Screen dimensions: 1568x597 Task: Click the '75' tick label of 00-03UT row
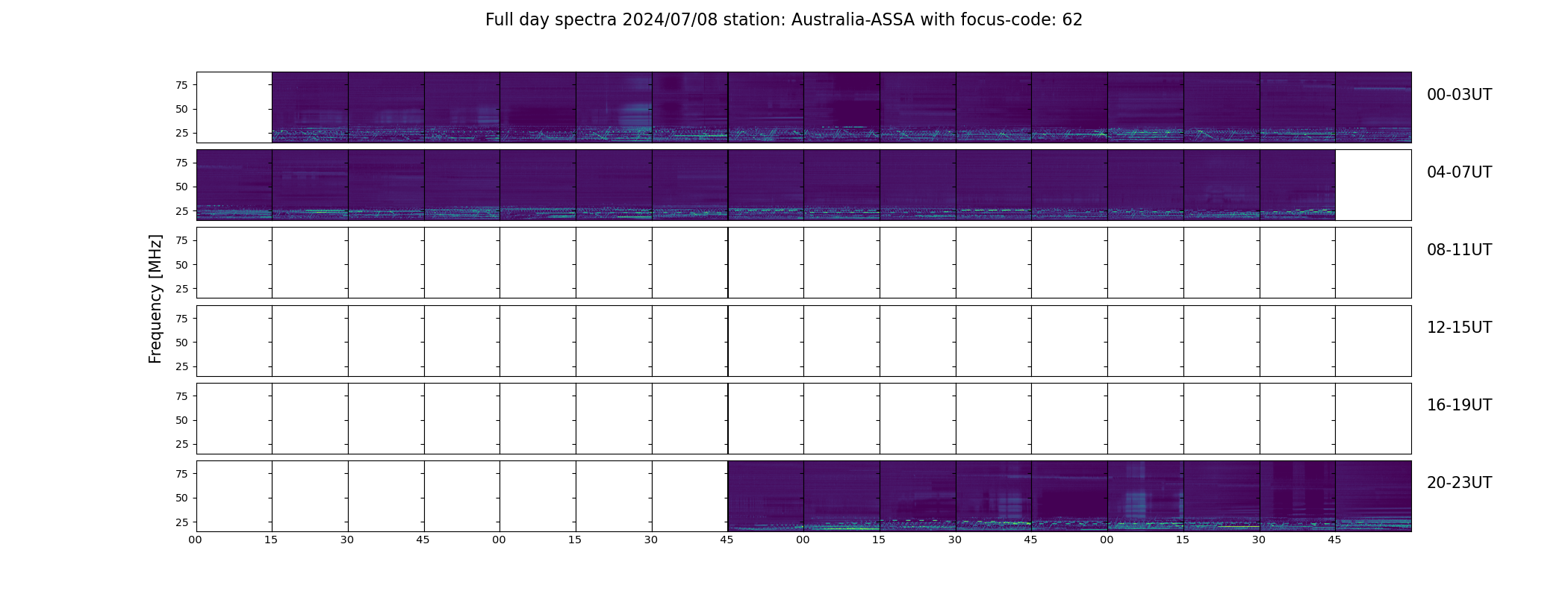[x=181, y=85]
